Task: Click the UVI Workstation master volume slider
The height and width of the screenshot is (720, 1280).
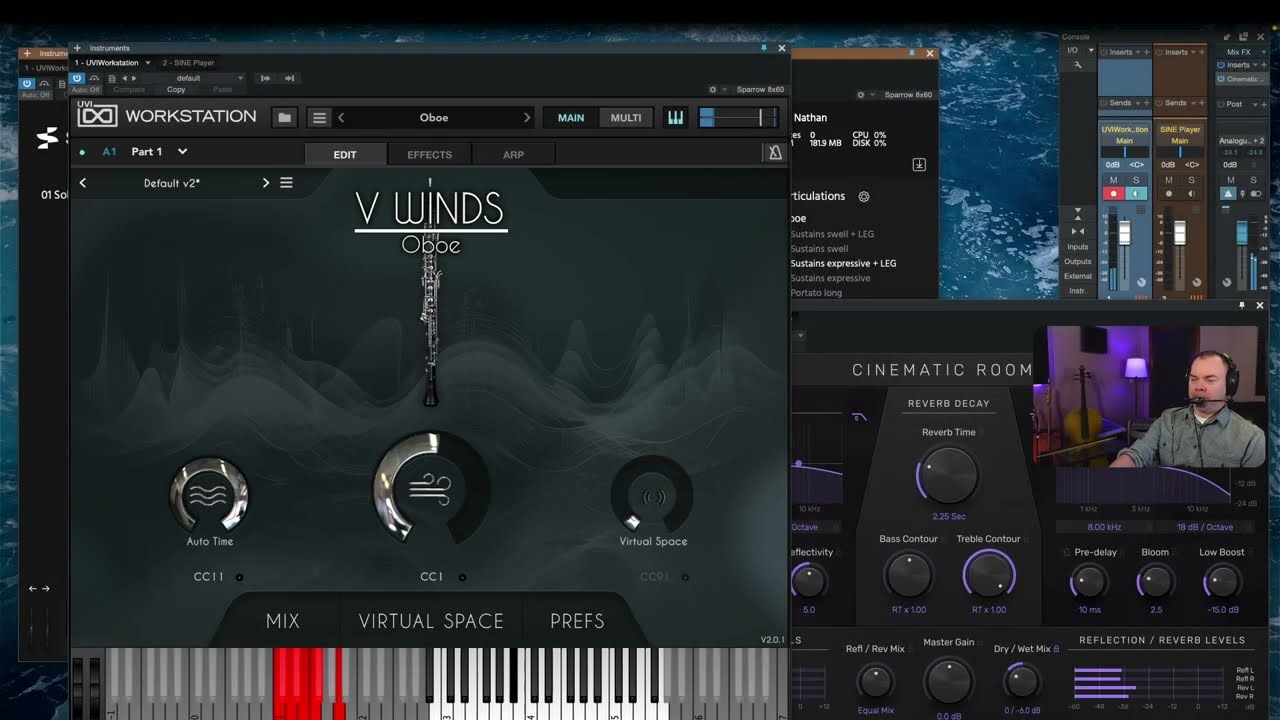Action: 736,118
